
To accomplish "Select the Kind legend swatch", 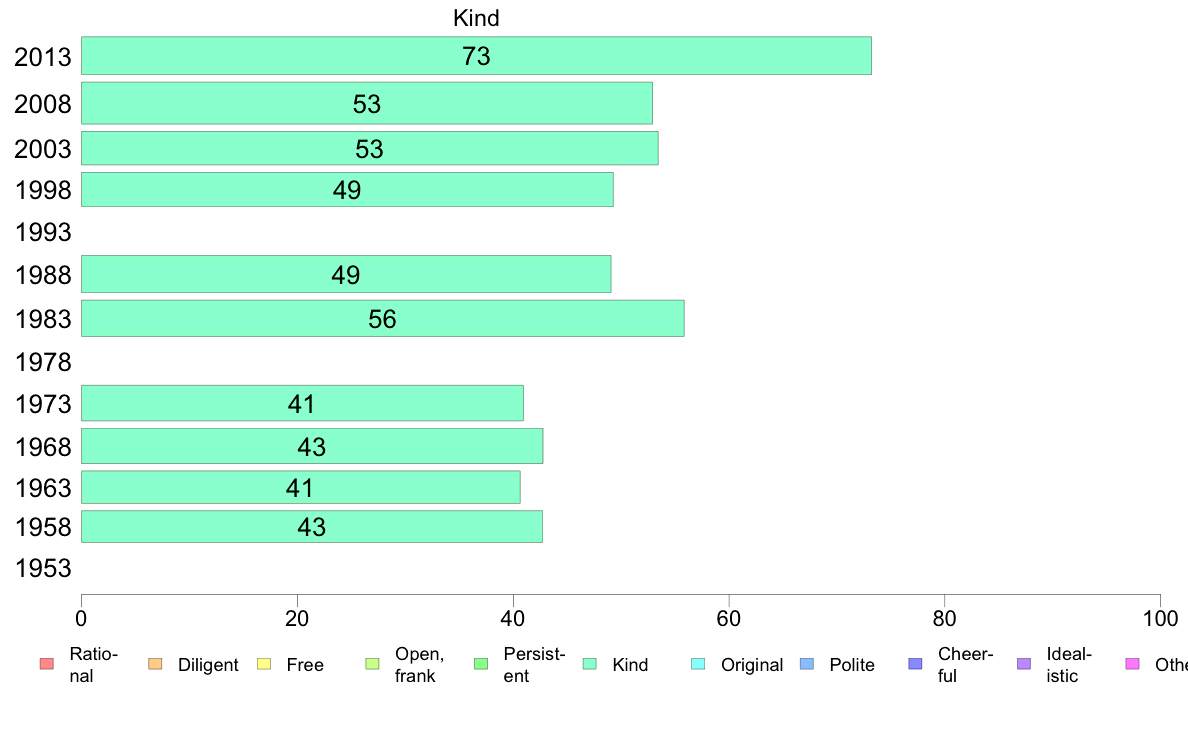I will 589,664.
